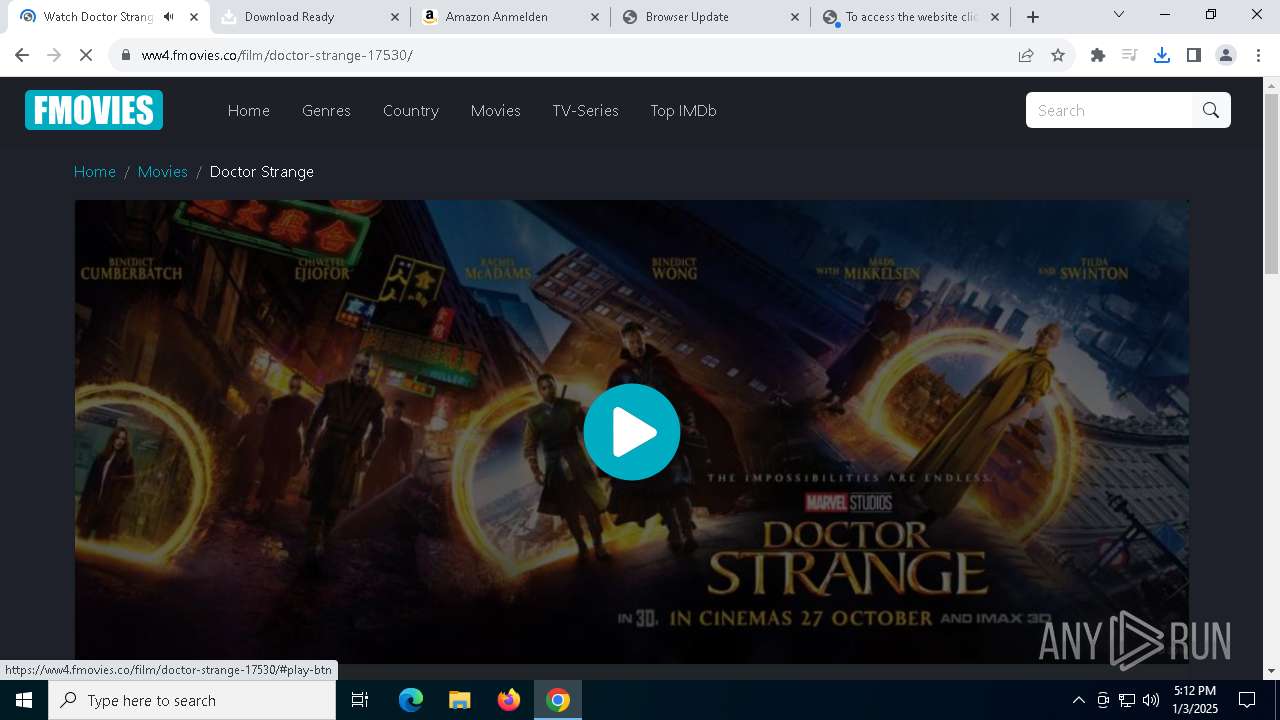Open the Chrome profile icon

1226,55
